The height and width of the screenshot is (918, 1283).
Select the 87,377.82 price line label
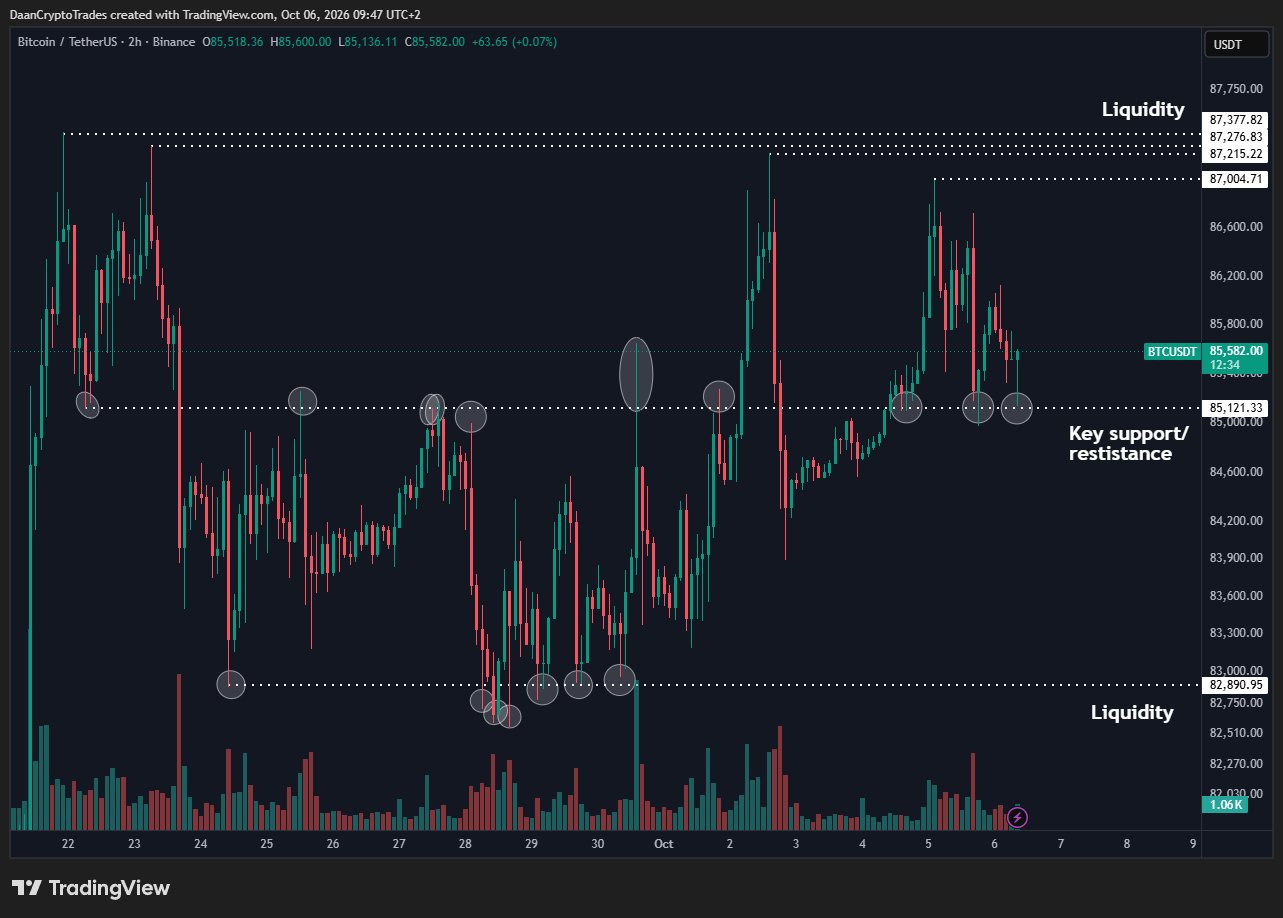point(1237,120)
